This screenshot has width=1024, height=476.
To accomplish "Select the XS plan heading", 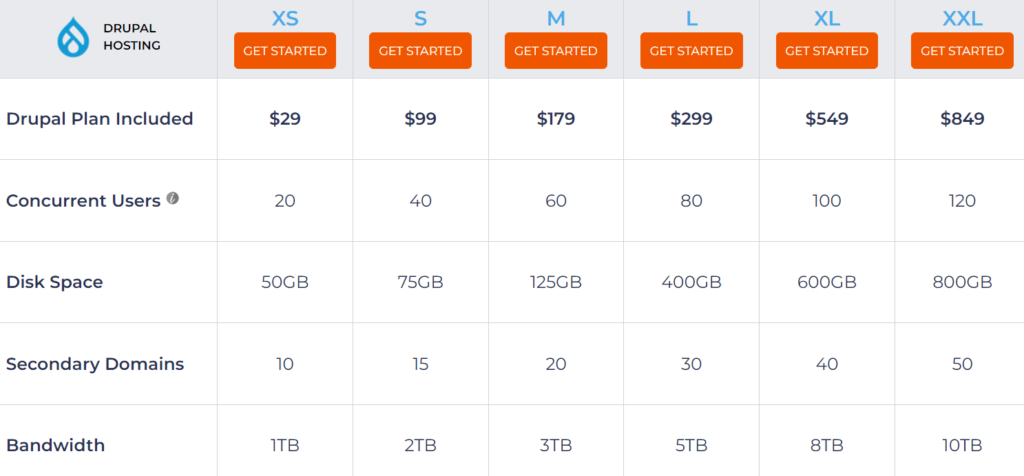I will (285, 18).
